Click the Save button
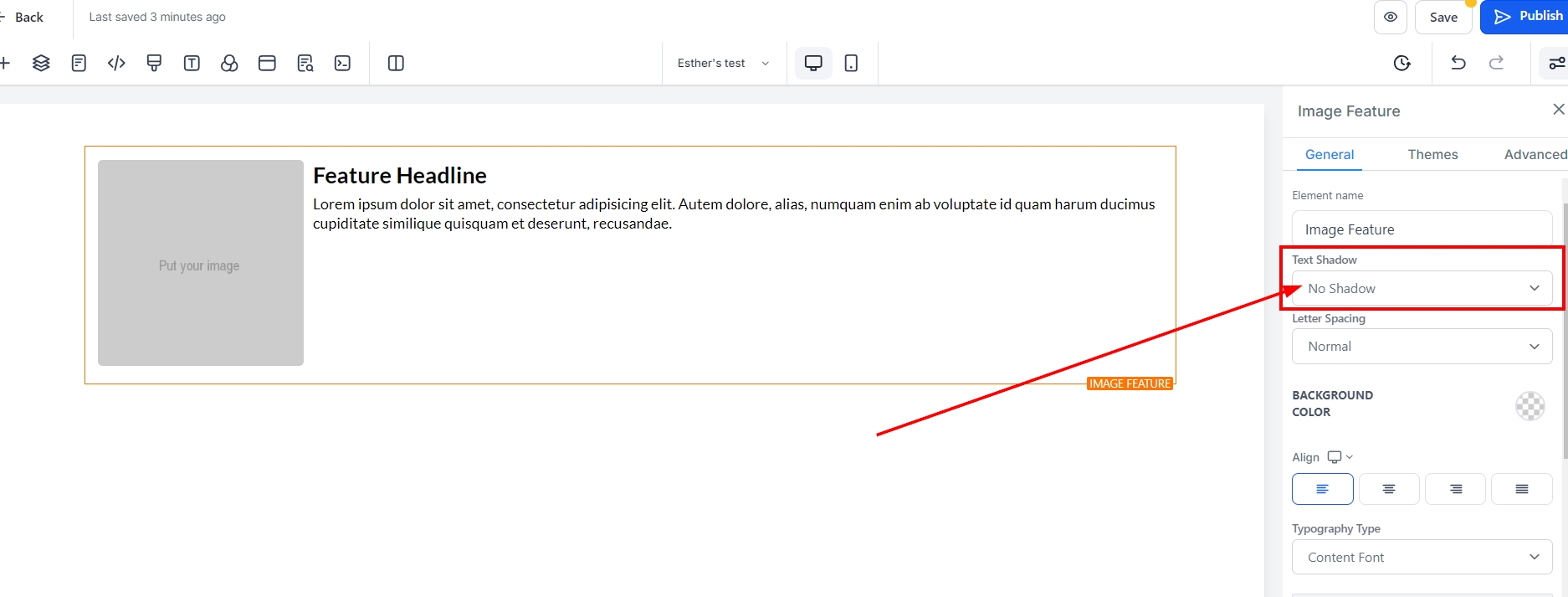 (1443, 17)
